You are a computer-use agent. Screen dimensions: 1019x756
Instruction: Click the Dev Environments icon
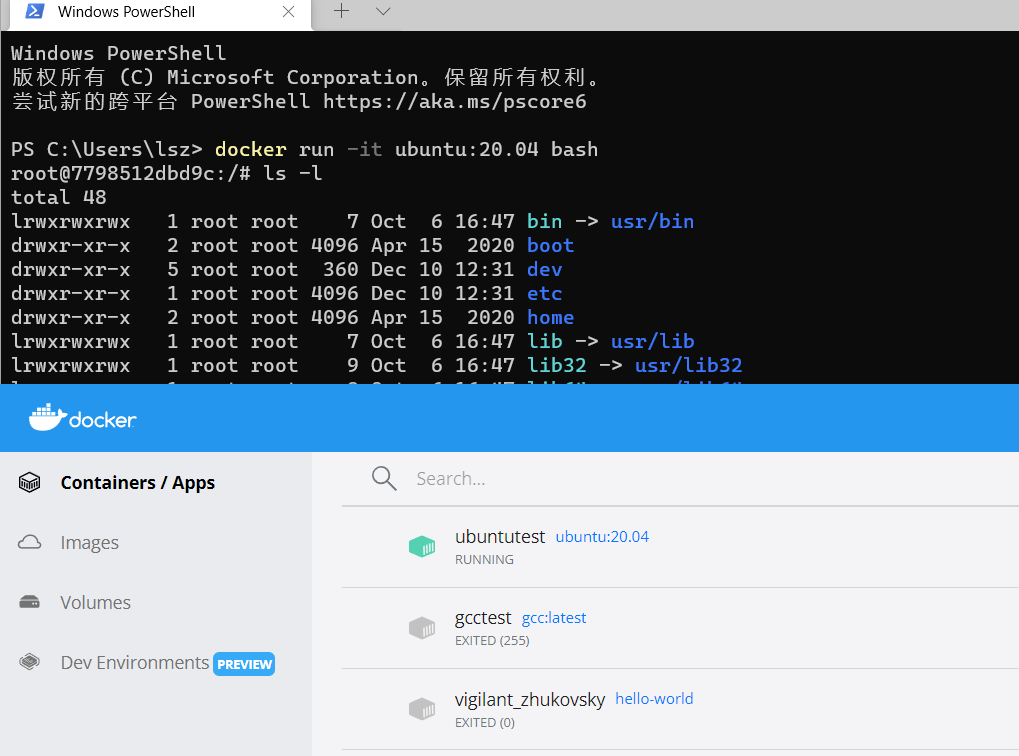coord(29,662)
